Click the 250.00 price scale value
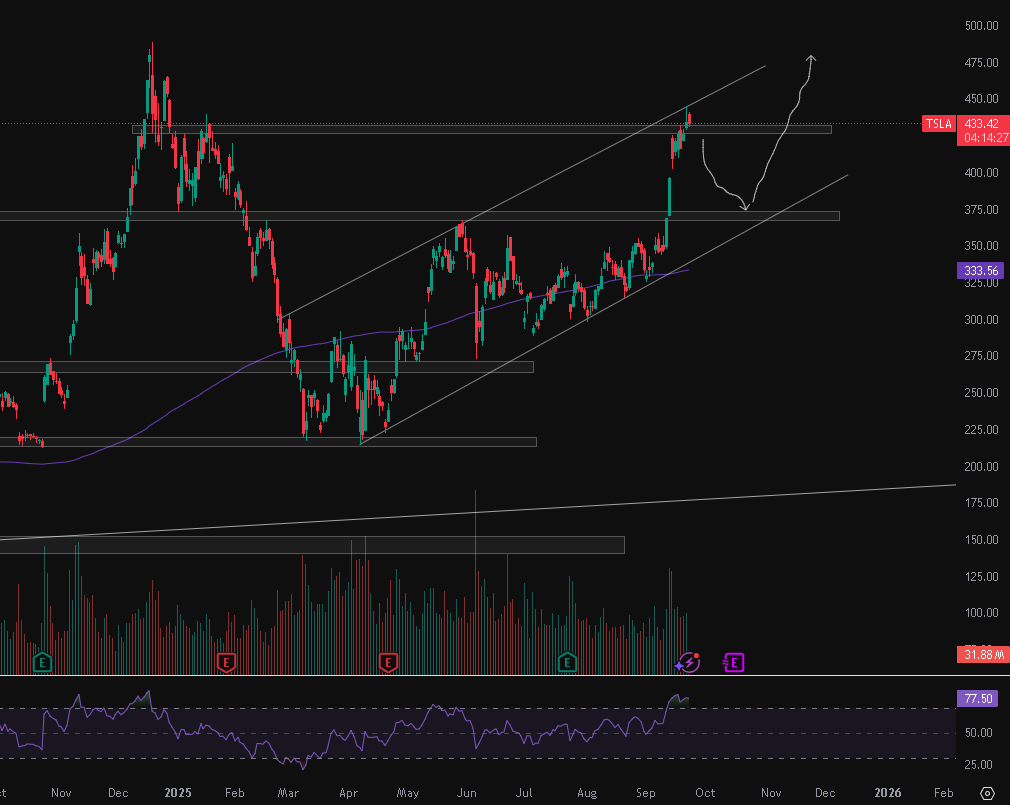Screen dimensions: 1010x805 tap(981, 392)
